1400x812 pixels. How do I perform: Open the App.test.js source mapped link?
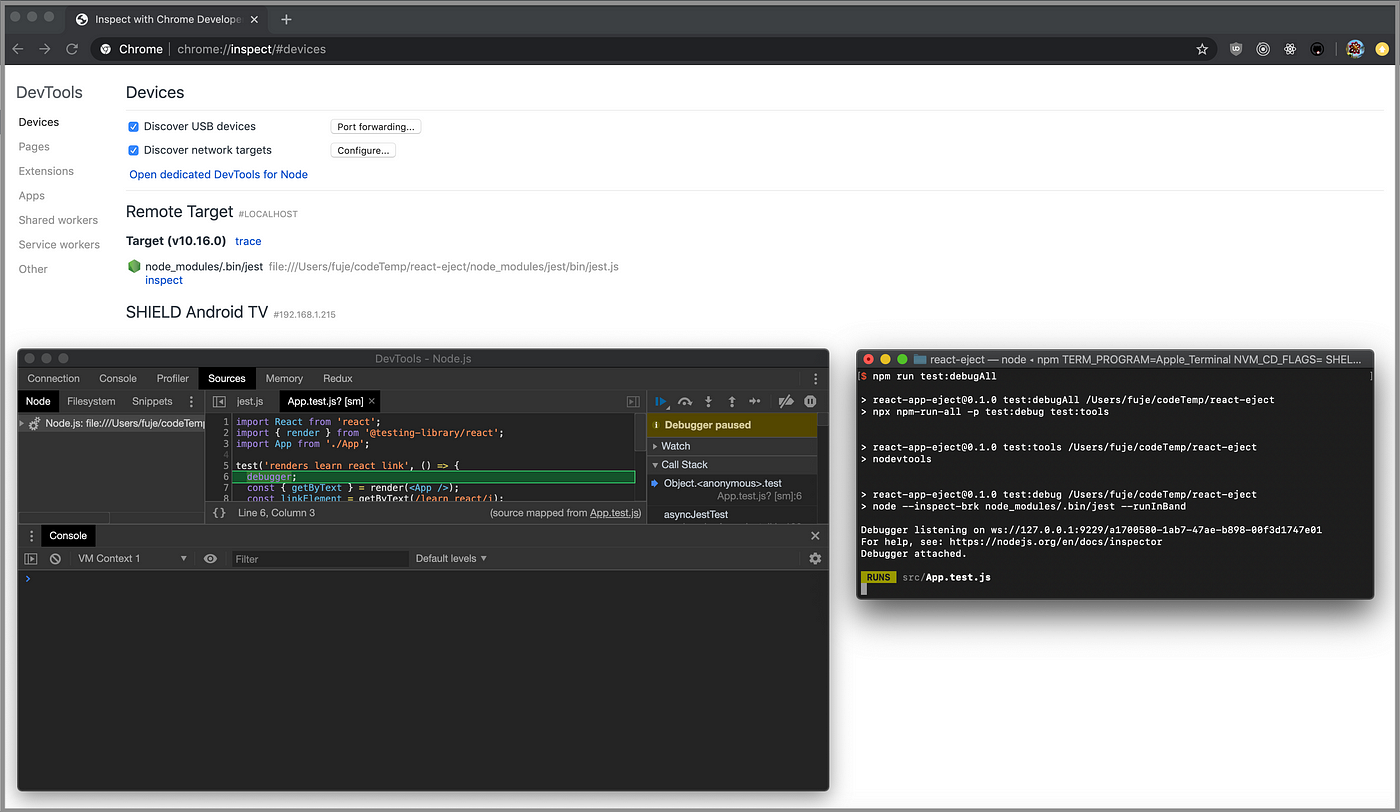(614, 513)
